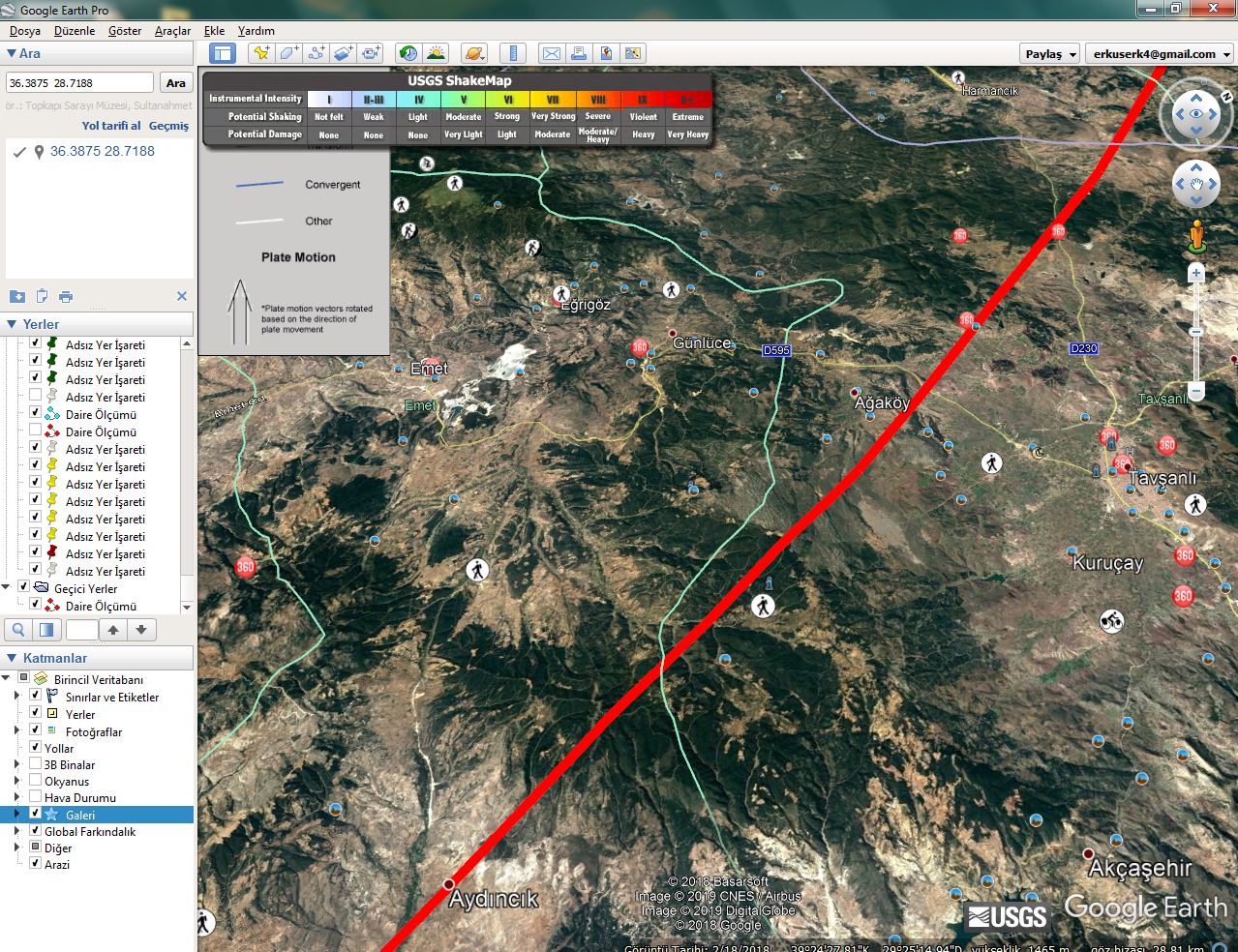Expand the Sınırlar ve Etiketler node
Screen dimensions: 1238x952
[x=16, y=697]
